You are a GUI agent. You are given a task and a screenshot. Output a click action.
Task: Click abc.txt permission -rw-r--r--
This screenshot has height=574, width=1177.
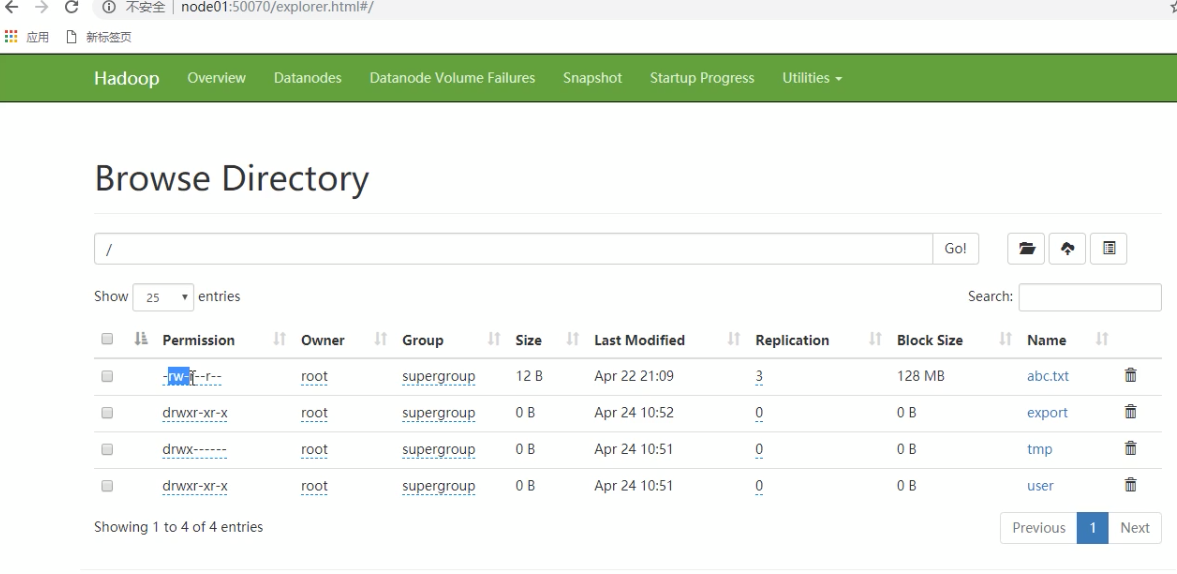click(192, 376)
